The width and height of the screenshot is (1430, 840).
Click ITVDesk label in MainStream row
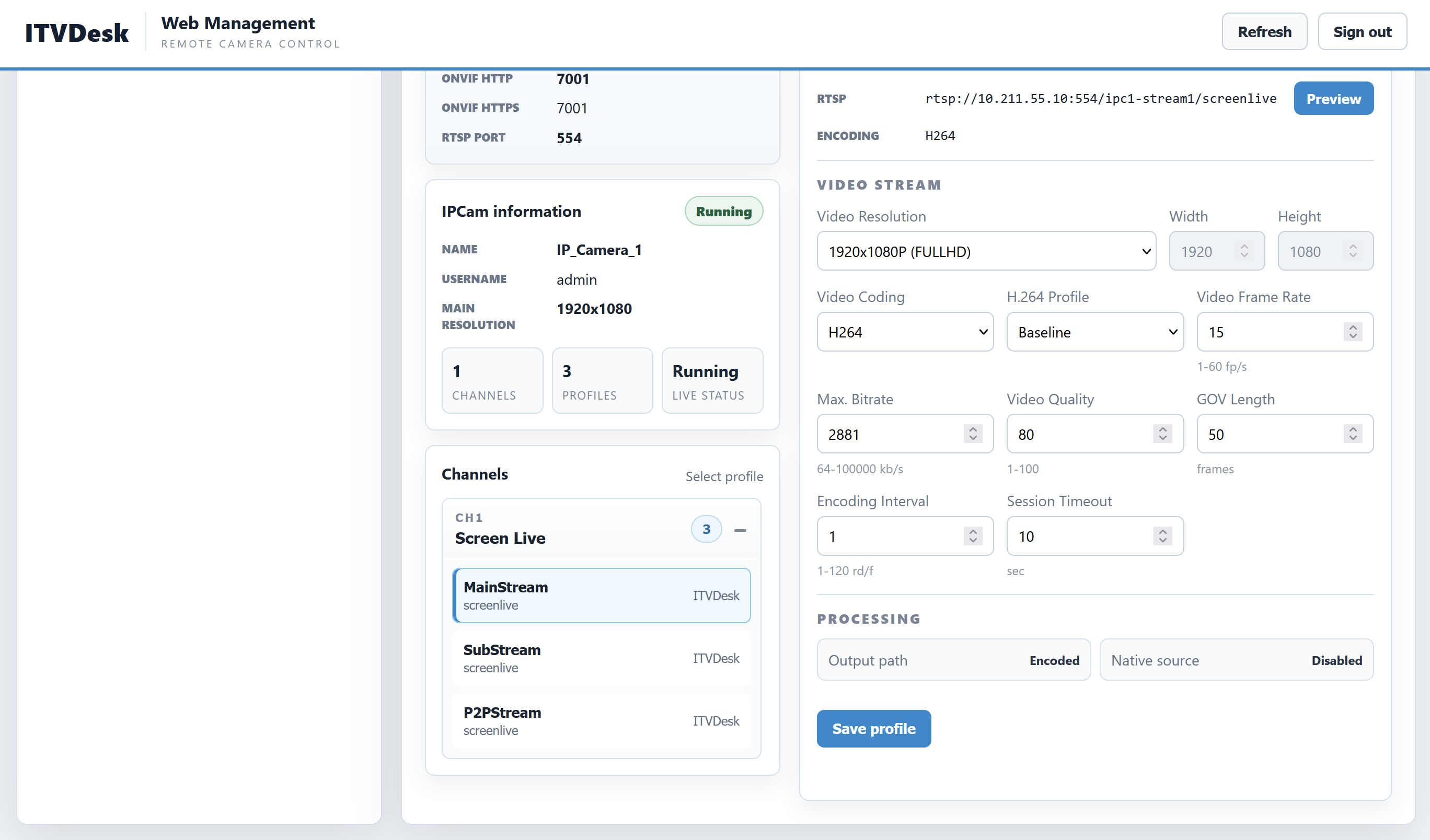pyautogui.click(x=716, y=596)
